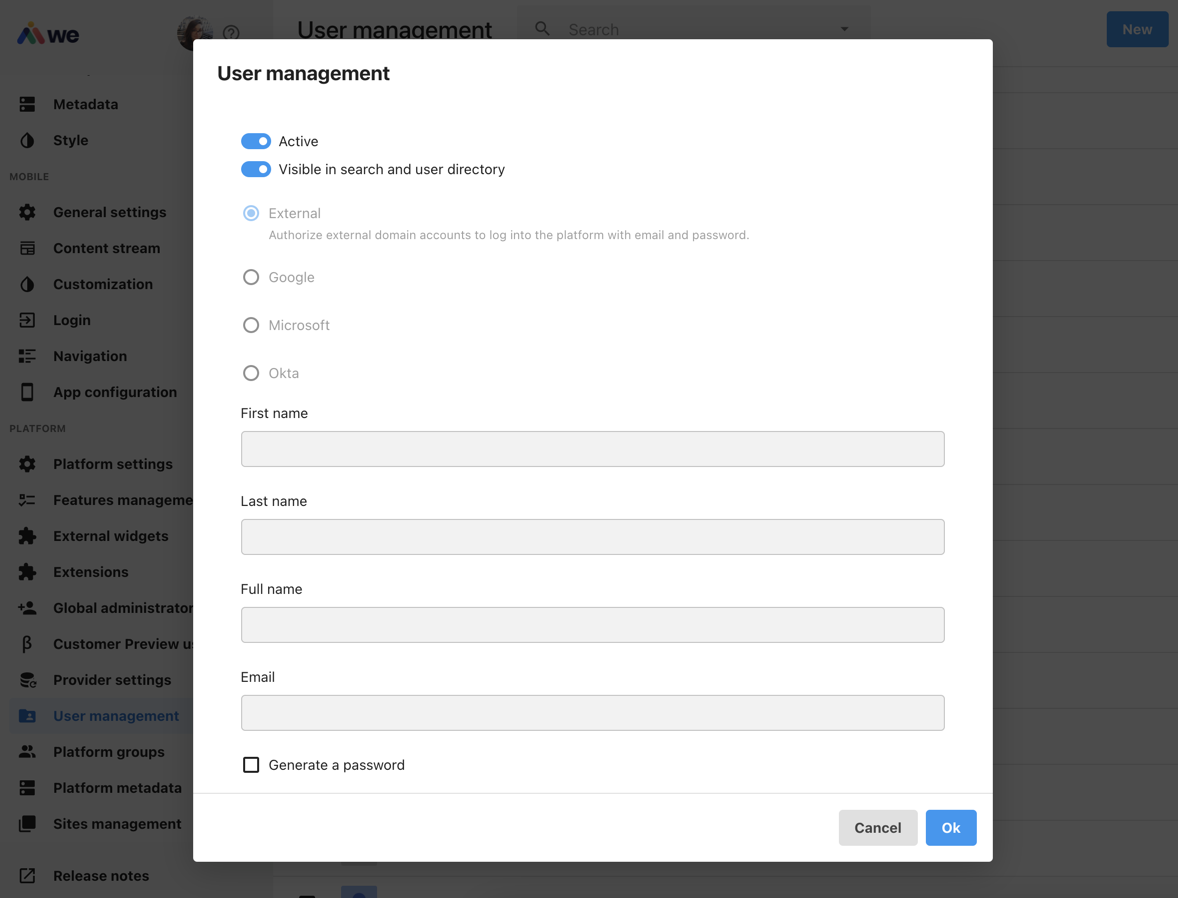Select the Google authentication radio button
Viewport: 1178px width, 898px height.
[250, 277]
